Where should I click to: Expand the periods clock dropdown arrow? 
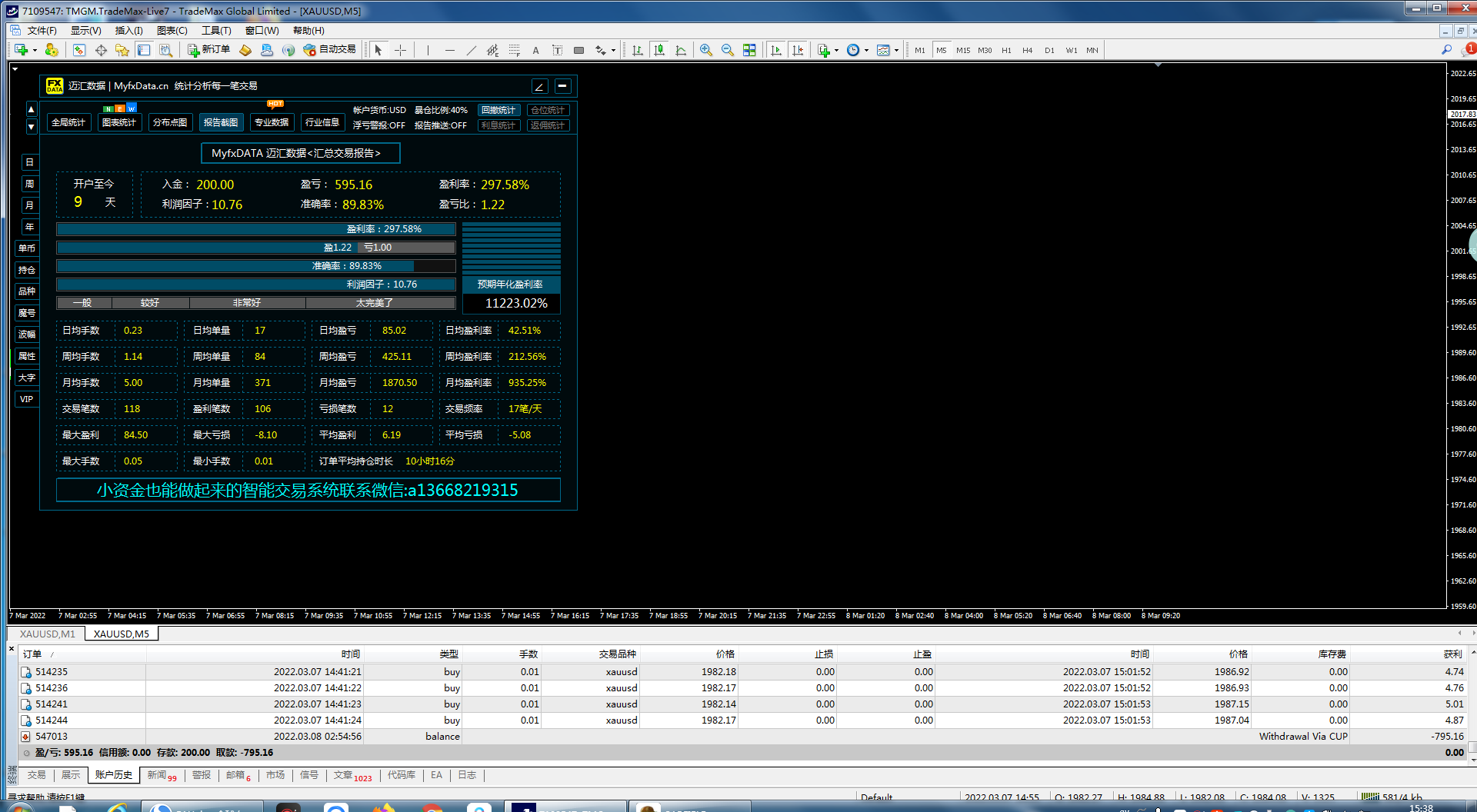coord(866,51)
